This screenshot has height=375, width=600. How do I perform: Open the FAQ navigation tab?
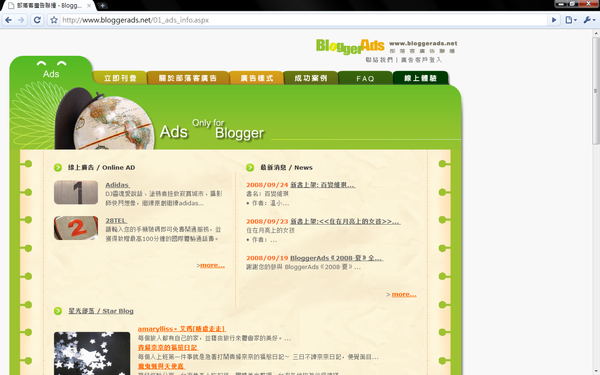click(365, 78)
